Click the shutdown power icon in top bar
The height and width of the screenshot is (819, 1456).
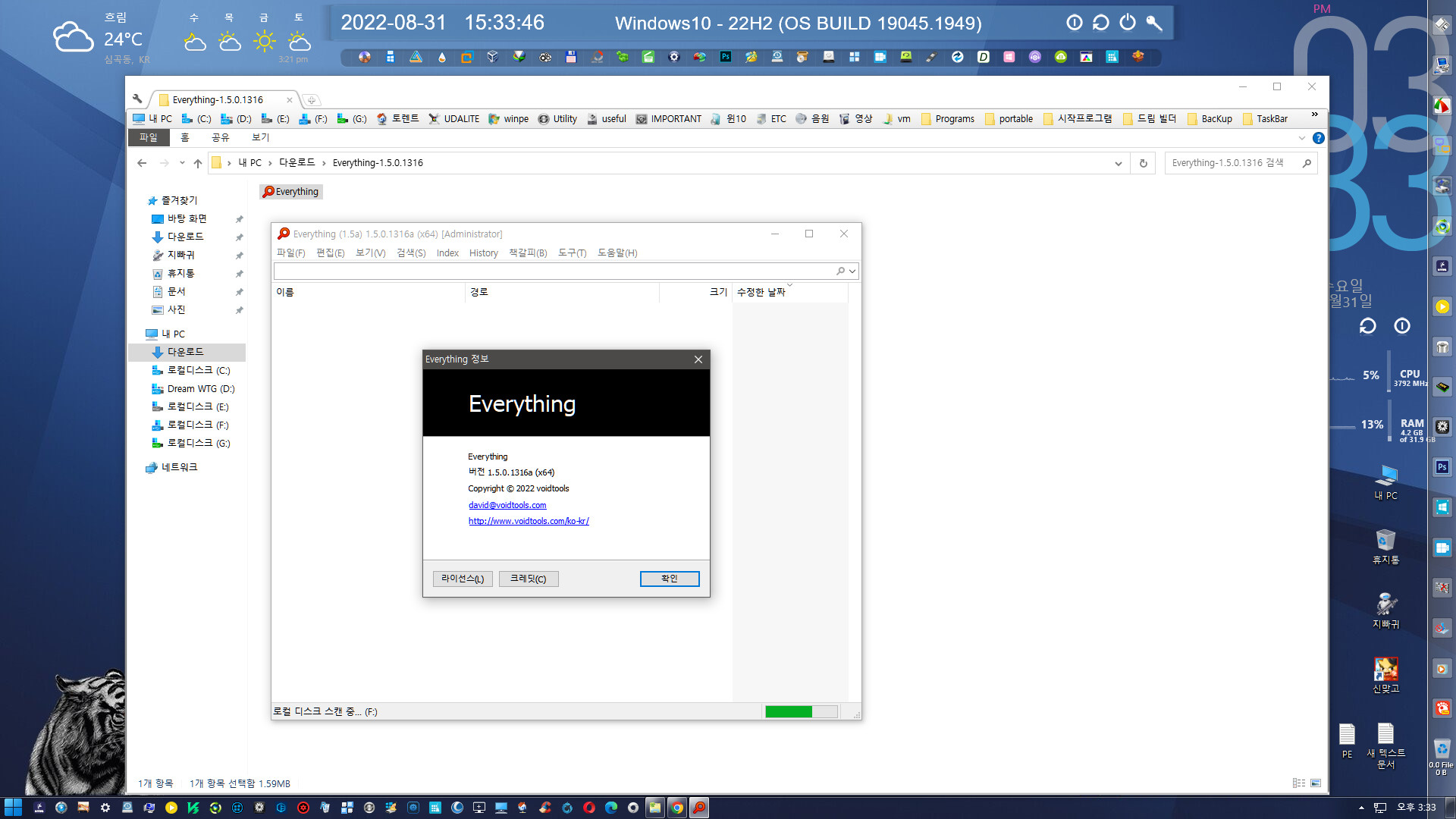1128,23
